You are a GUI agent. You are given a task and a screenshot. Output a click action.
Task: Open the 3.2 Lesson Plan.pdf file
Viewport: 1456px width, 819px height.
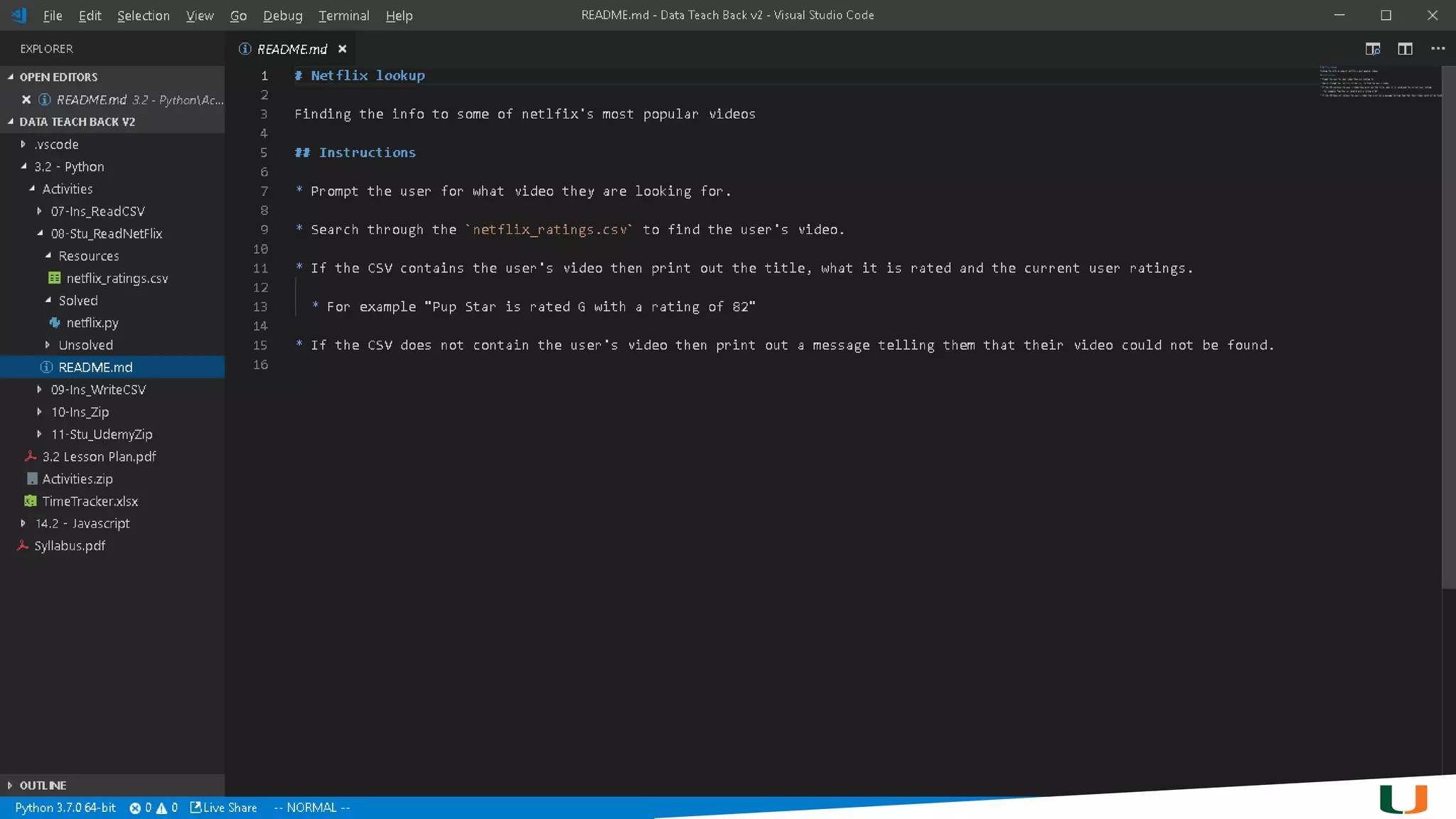pyautogui.click(x=99, y=456)
